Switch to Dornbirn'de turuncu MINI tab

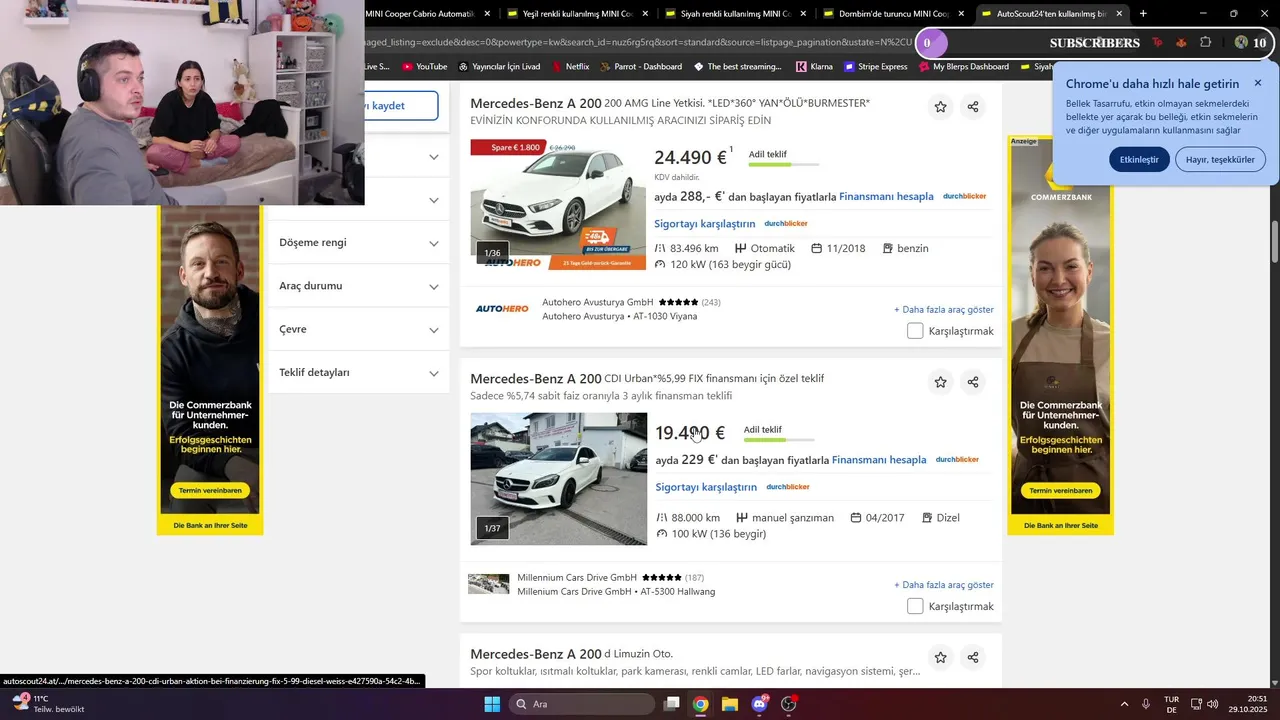click(x=894, y=14)
